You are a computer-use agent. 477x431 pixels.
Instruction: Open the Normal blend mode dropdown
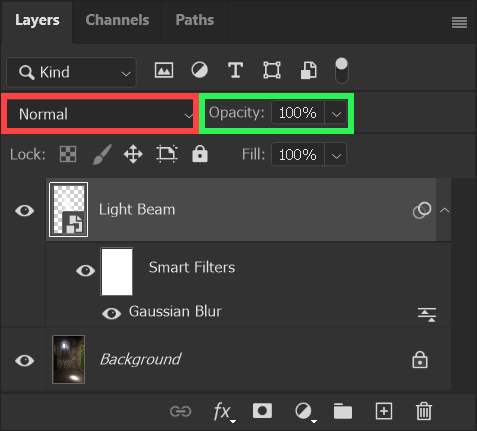[x=100, y=114]
